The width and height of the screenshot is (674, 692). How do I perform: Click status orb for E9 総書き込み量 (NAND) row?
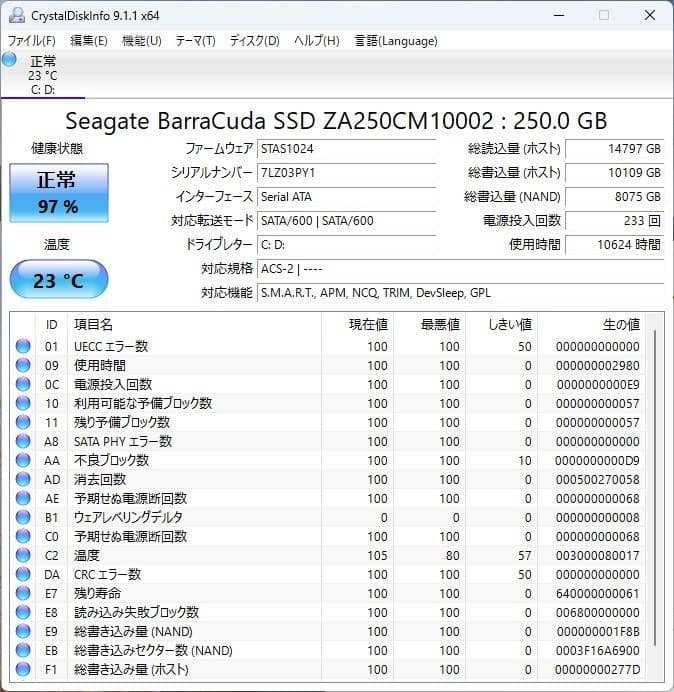tap(23, 631)
